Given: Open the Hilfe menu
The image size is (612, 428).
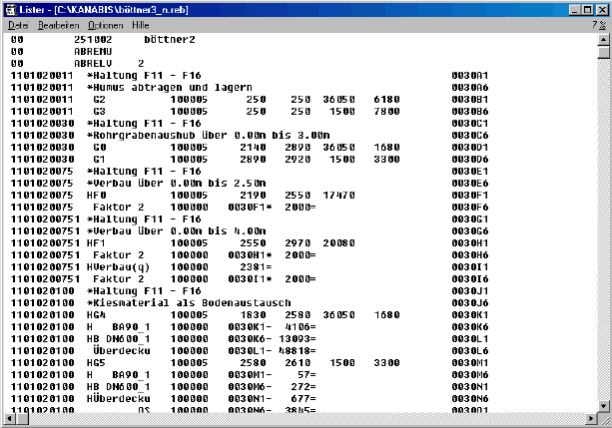Looking at the screenshot, I should click(141, 25).
